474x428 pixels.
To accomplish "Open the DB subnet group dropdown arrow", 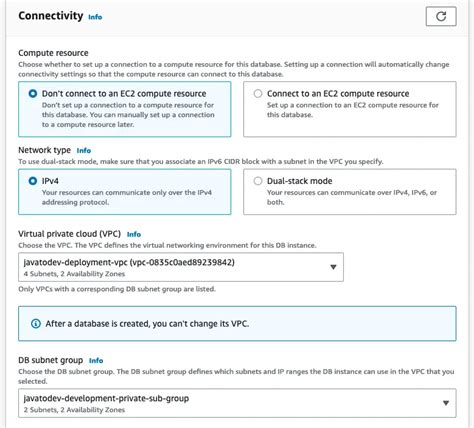I will (446, 403).
